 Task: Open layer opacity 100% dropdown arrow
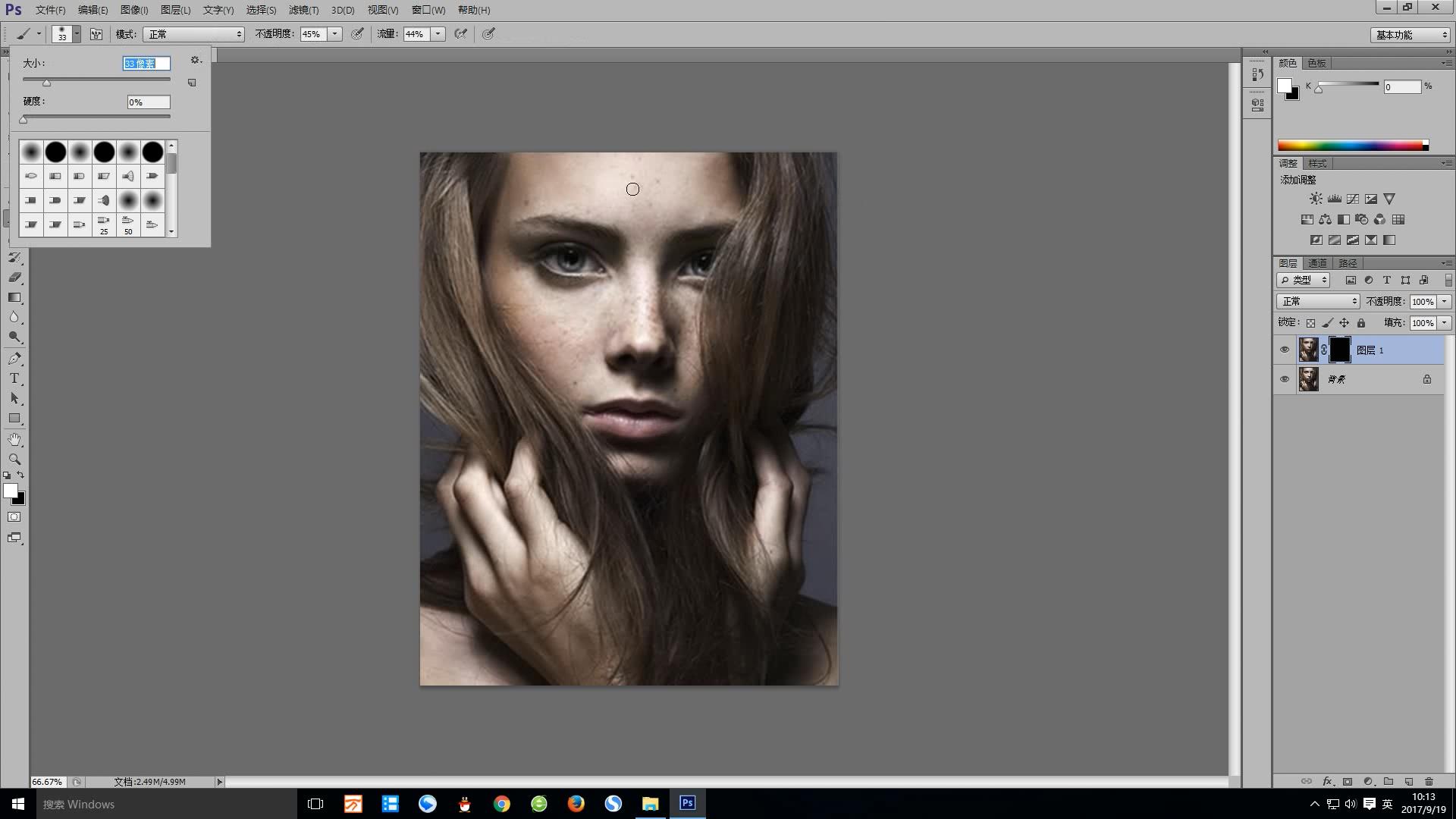[1444, 302]
